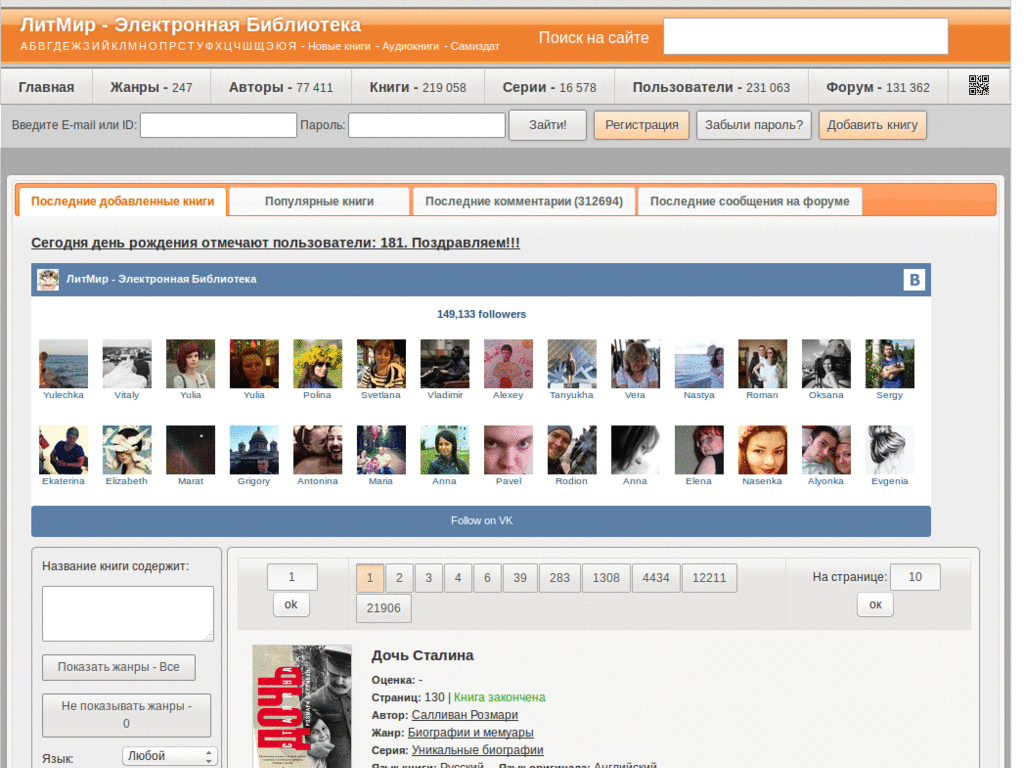The width and height of the screenshot is (1024, 768).
Task: Focus the site search field
Action: pos(806,37)
